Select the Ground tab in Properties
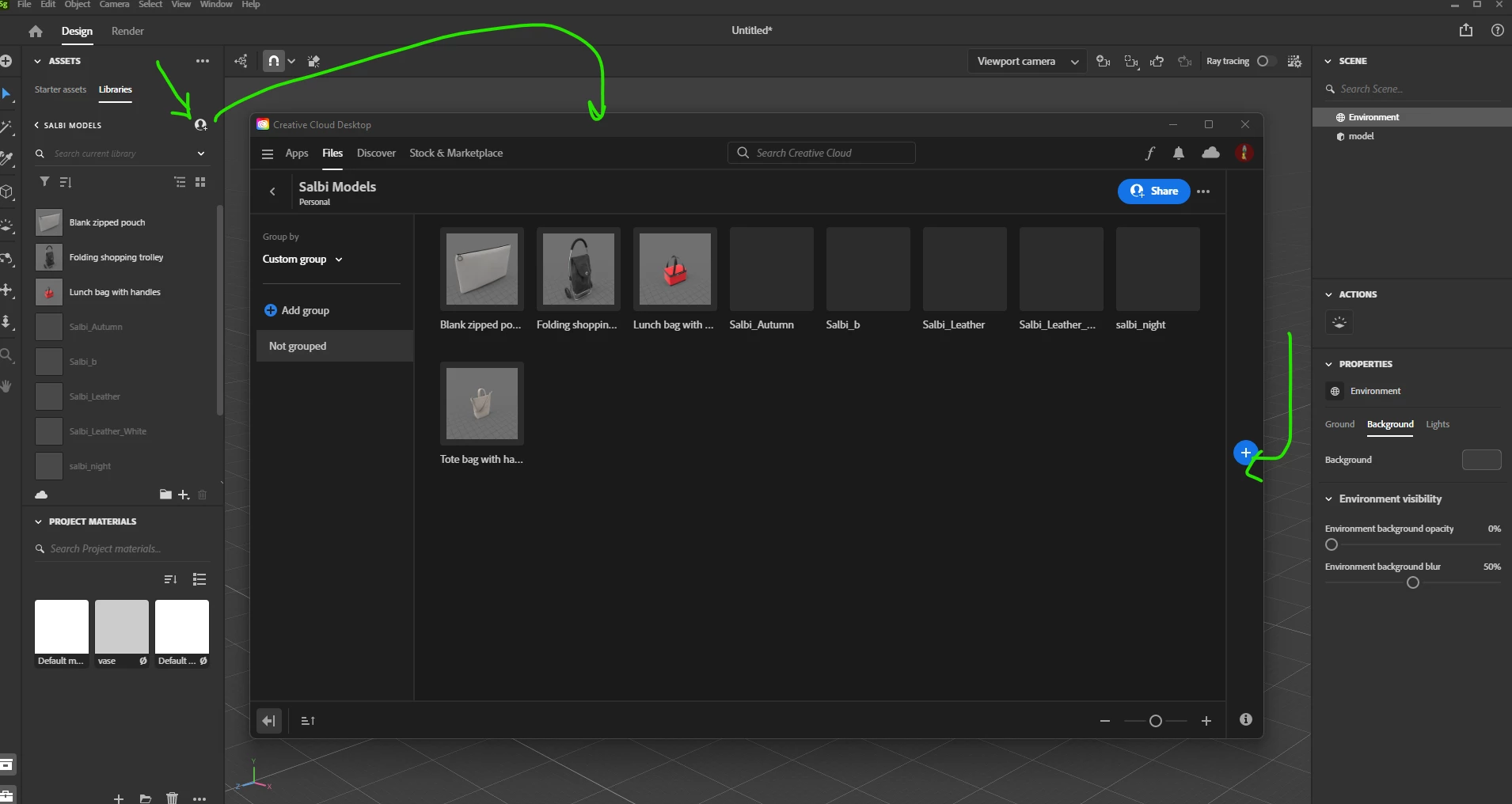Viewport: 1512px width, 804px height. [1340, 424]
